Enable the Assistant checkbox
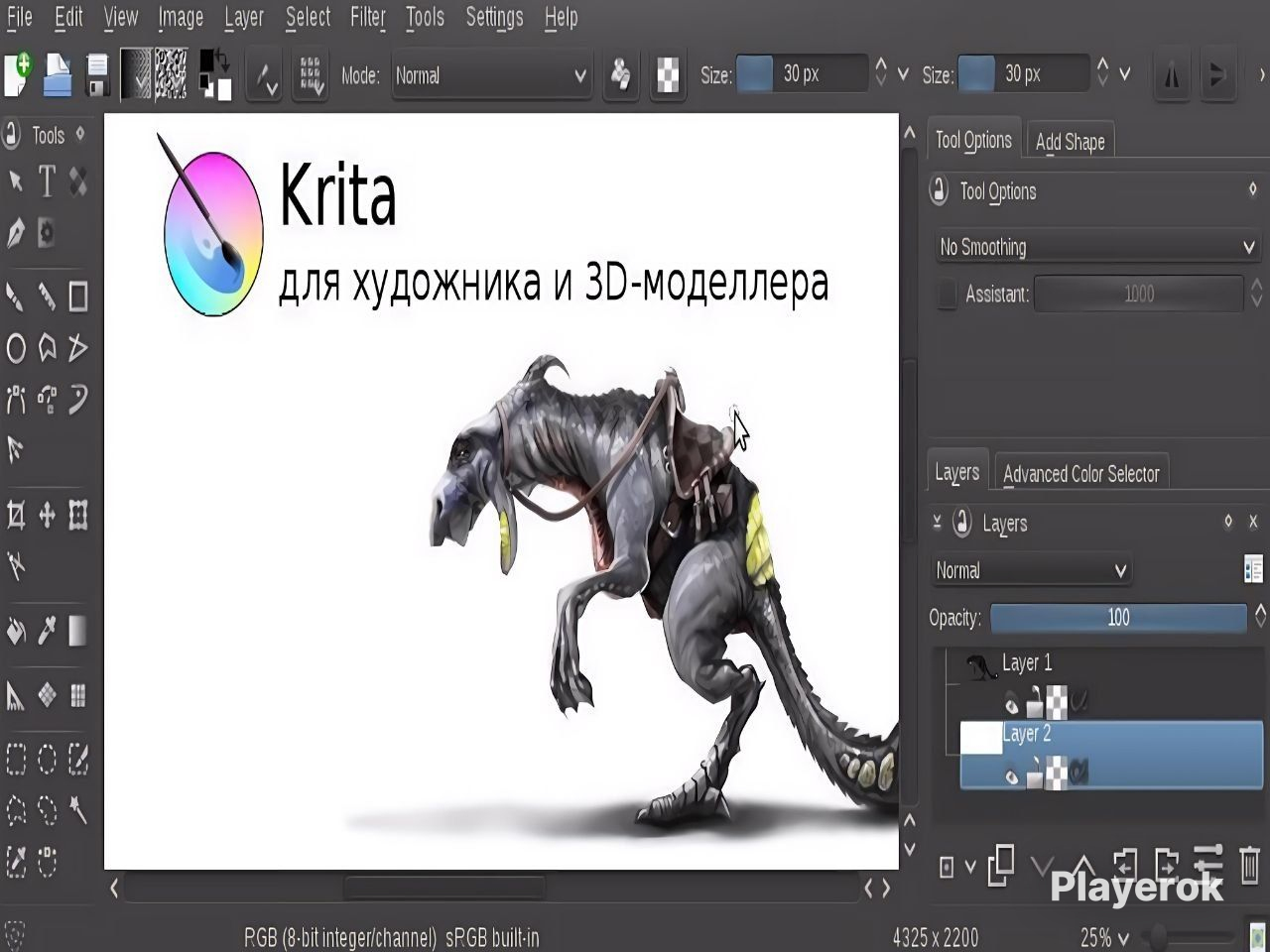Screen dimensions: 1270x952 948,294
